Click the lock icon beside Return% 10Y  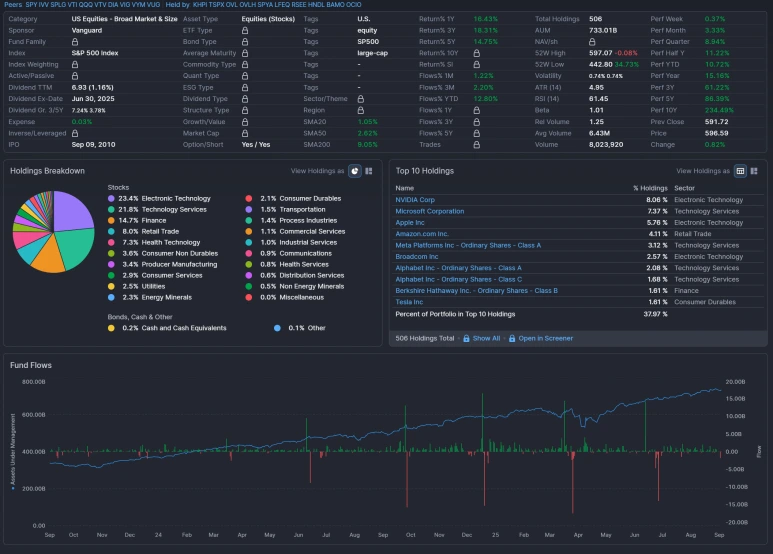[477, 53]
